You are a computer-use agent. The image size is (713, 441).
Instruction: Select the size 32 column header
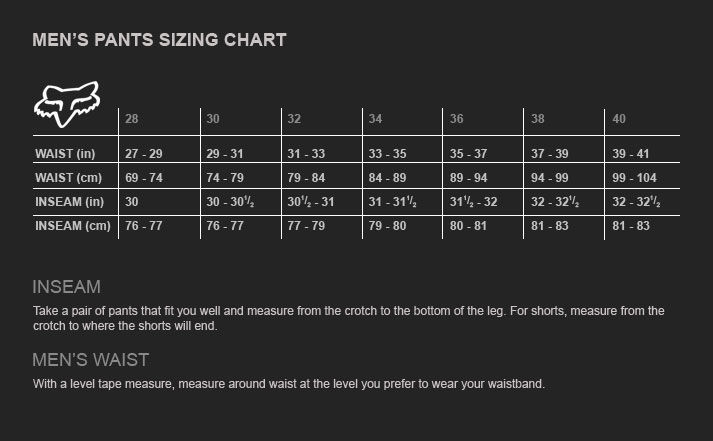click(294, 119)
